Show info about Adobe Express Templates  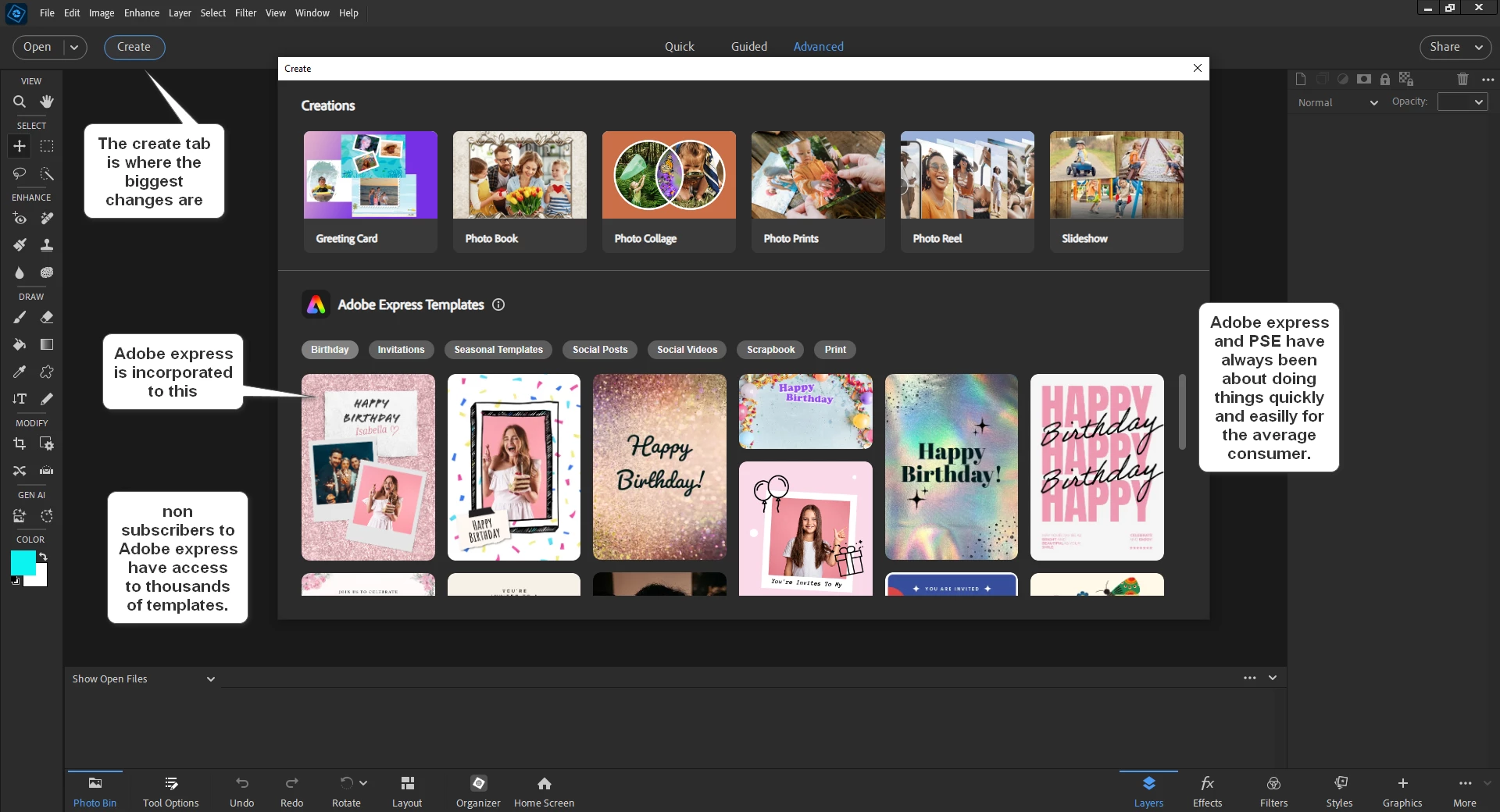click(498, 304)
